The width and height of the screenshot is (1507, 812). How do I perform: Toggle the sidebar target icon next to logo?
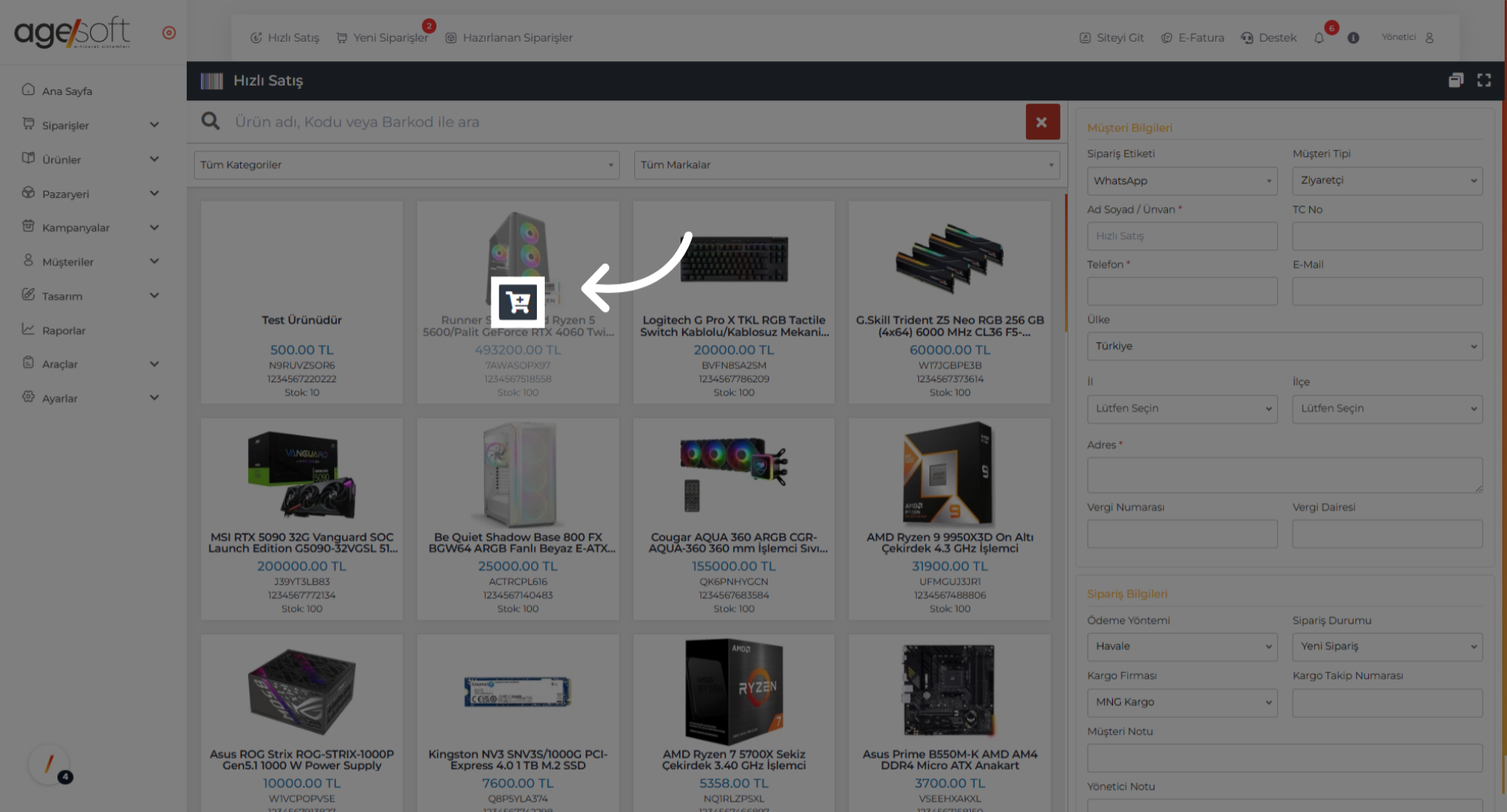point(169,33)
